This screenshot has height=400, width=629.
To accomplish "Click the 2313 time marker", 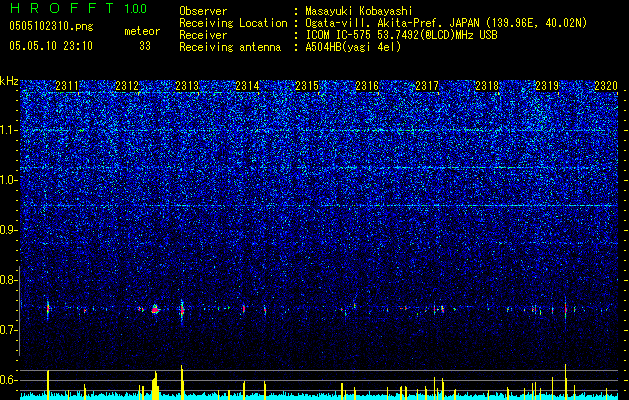I will coord(187,86).
